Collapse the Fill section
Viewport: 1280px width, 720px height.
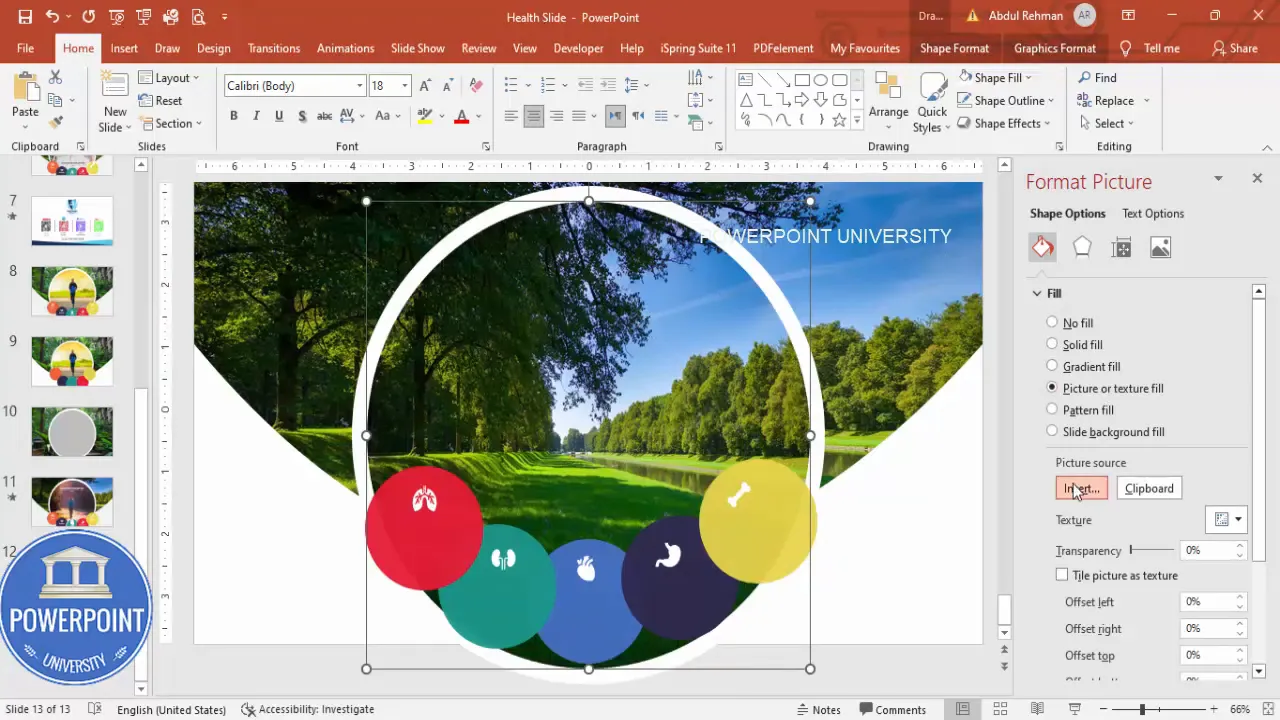tap(1037, 293)
